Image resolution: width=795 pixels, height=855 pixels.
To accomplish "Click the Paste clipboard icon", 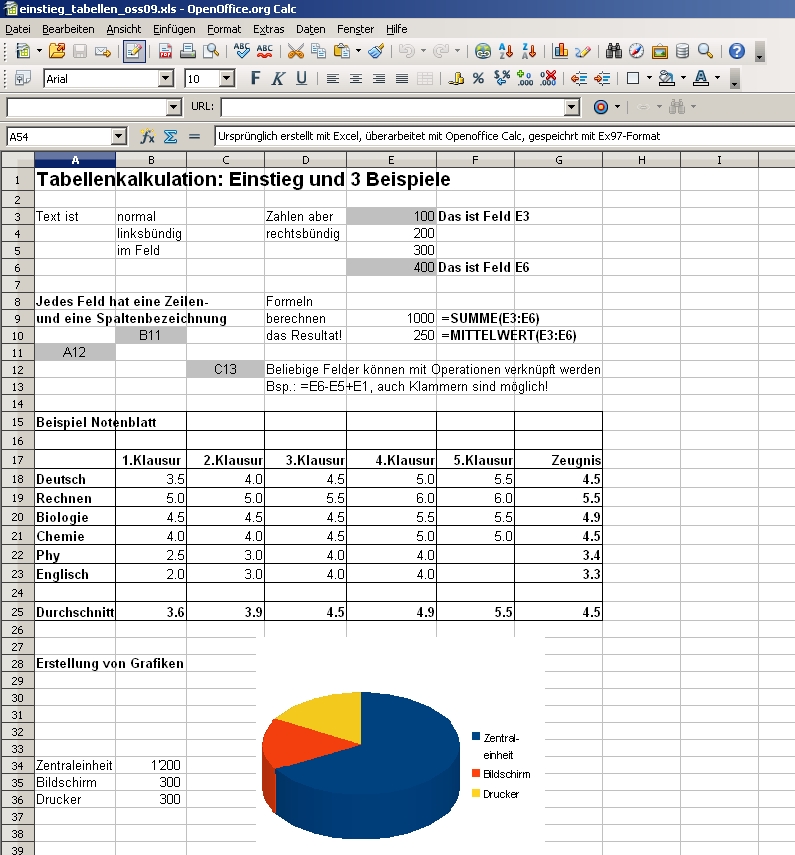I will (342, 51).
